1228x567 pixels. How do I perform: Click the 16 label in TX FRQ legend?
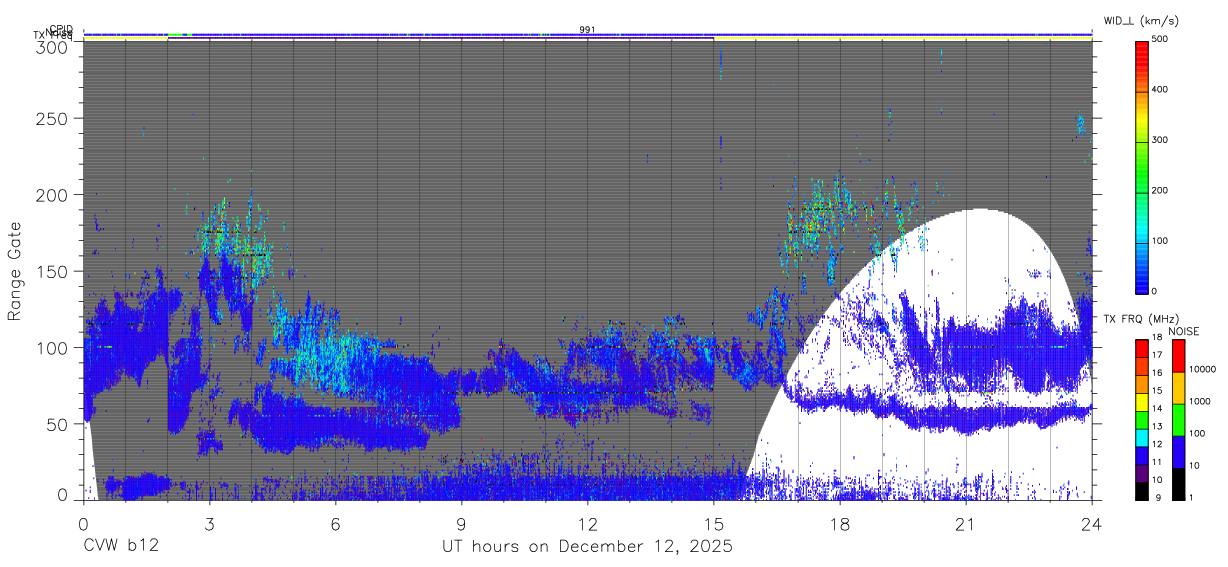point(1157,373)
